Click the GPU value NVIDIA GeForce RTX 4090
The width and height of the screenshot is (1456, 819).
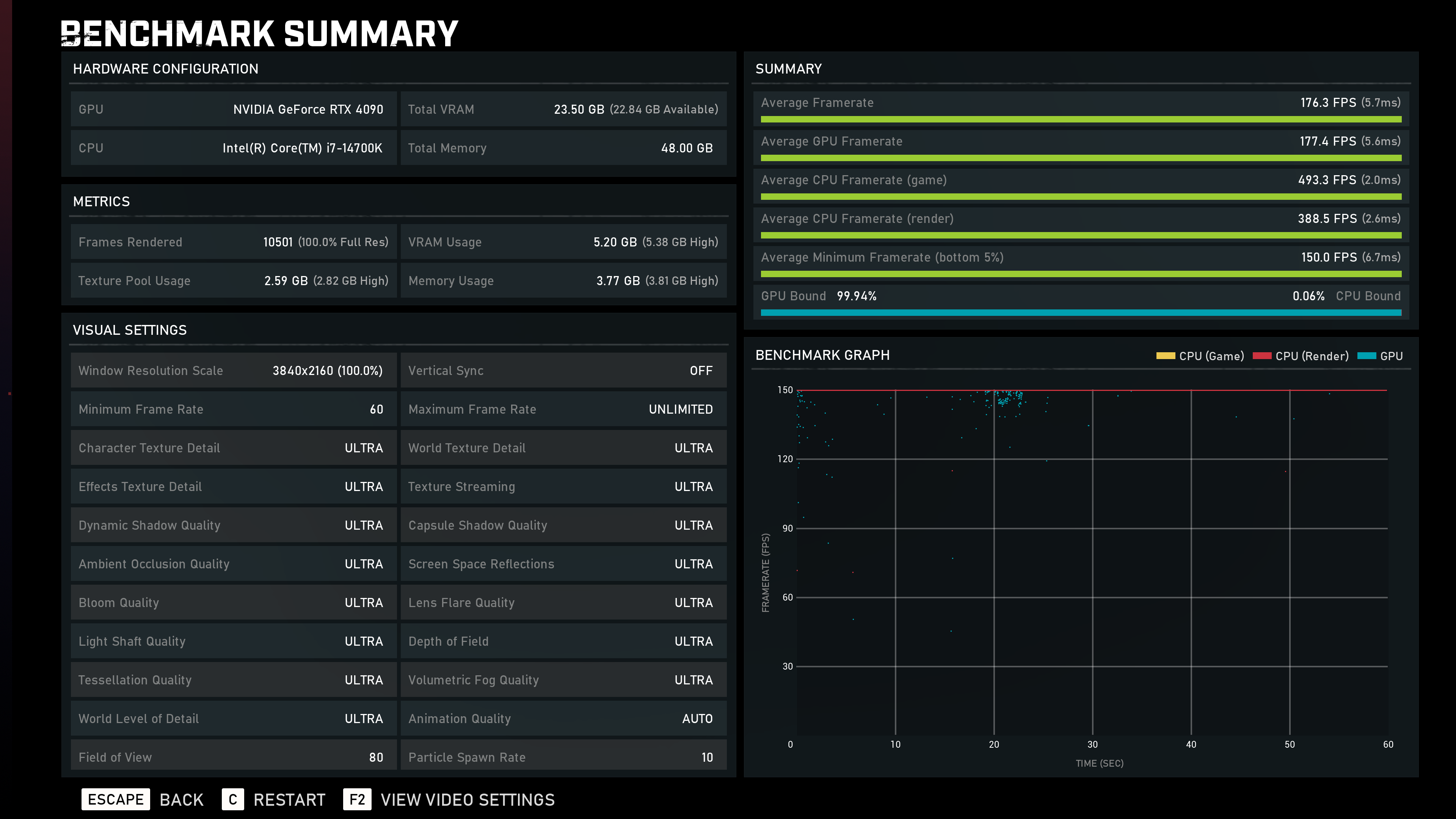point(308,109)
